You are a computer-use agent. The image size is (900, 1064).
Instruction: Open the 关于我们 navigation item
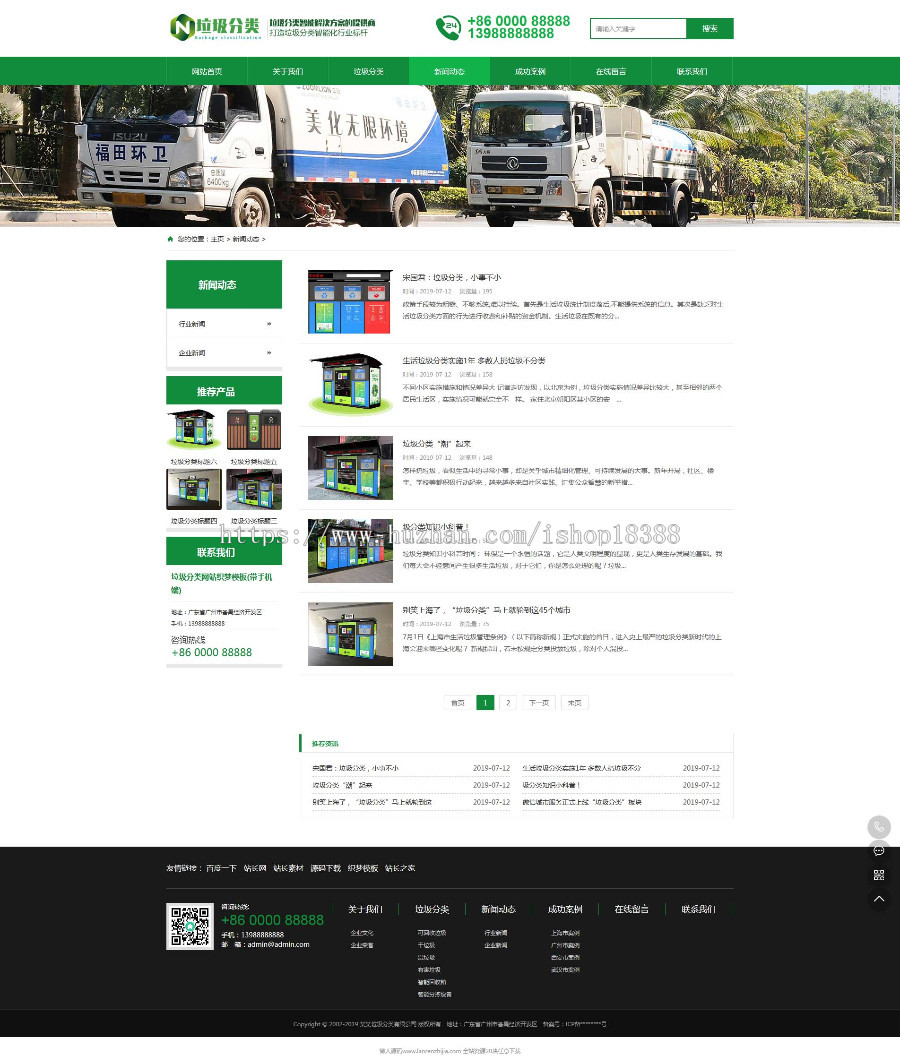(x=288, y=71)
